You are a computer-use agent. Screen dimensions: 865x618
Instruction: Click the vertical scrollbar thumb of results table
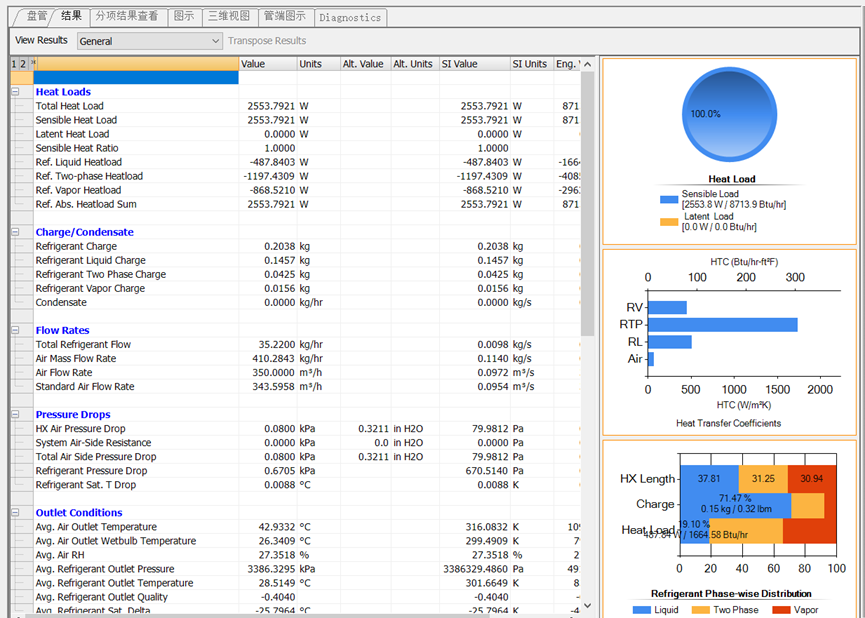[588, 203]
